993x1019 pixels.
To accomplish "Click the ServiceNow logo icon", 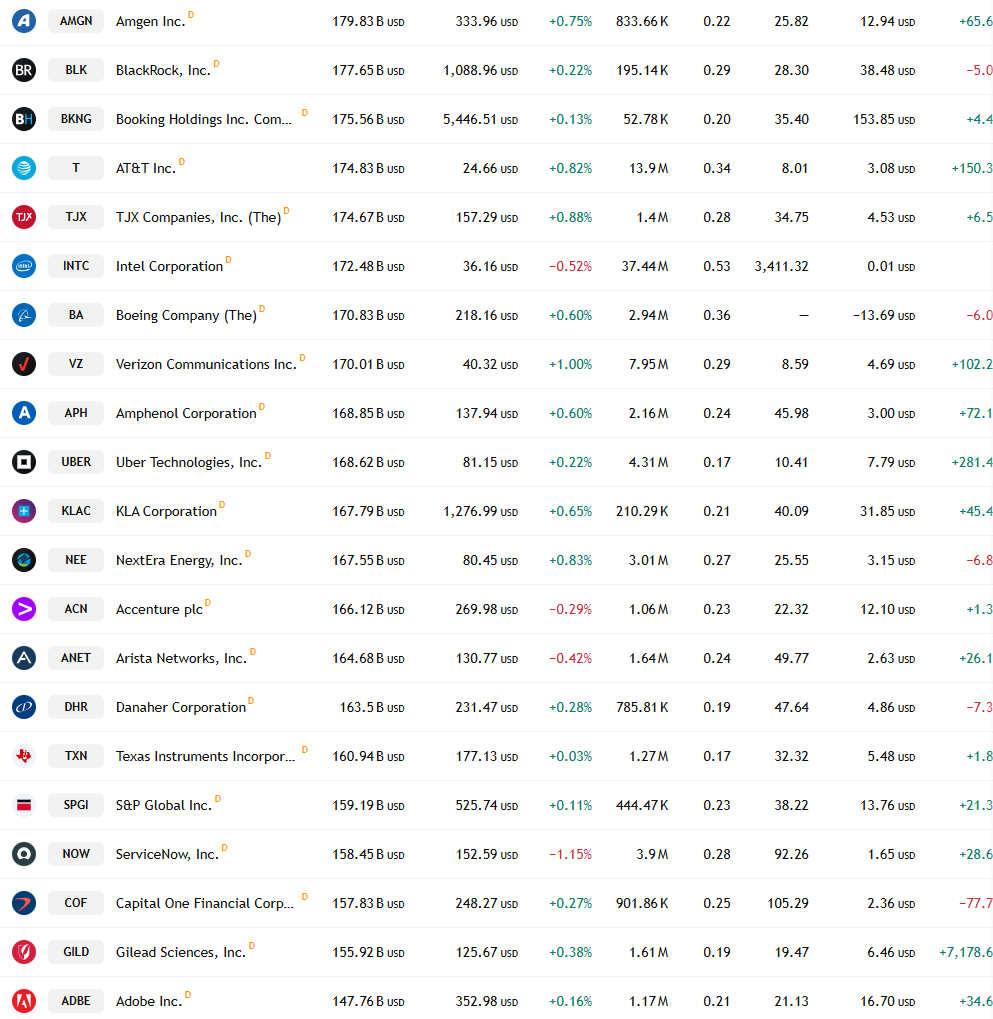I will 24,854.
